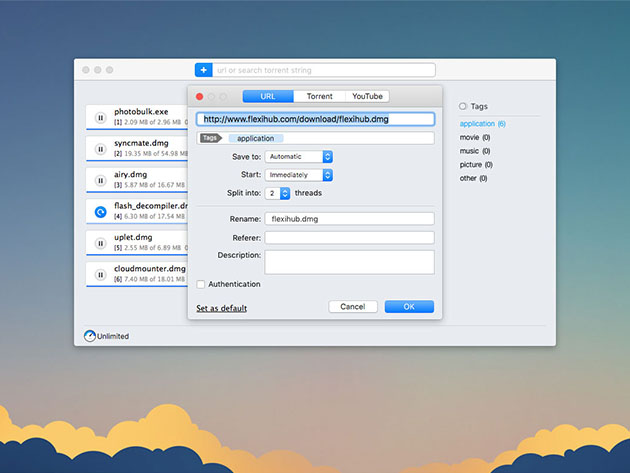Pause the syncmate.dmg download
Screen dimensions: 630x473
100,149
